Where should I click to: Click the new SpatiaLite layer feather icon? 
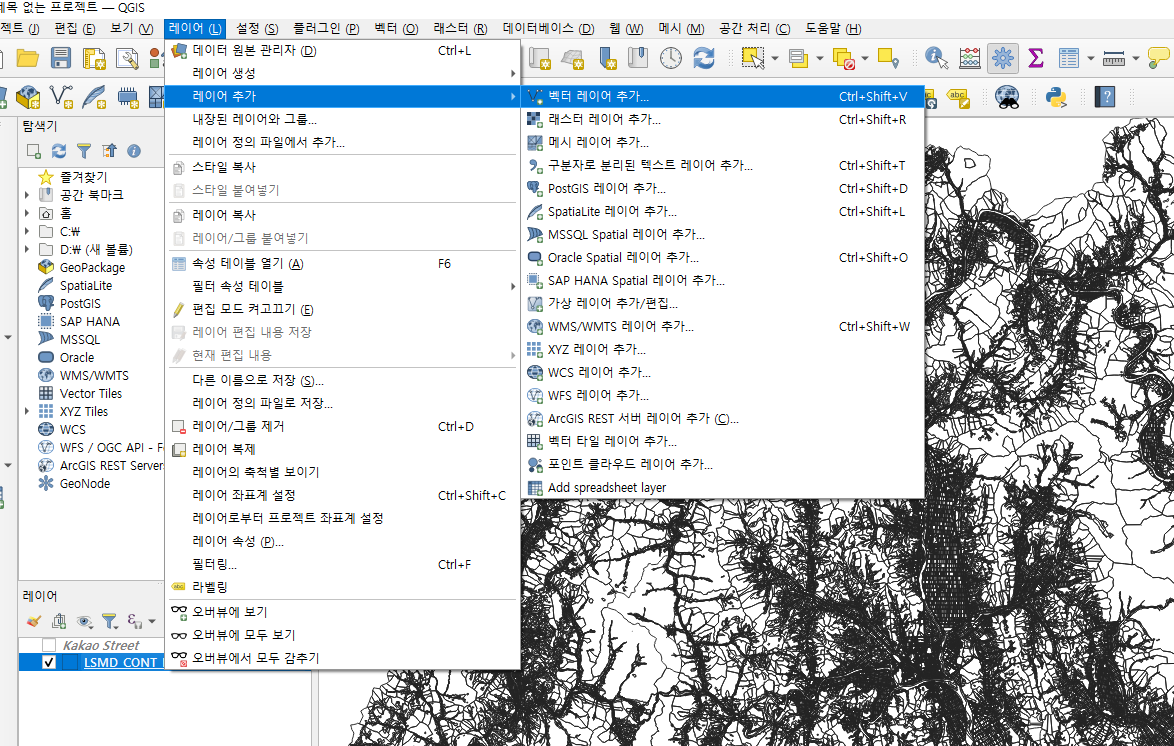click(94, 97)
